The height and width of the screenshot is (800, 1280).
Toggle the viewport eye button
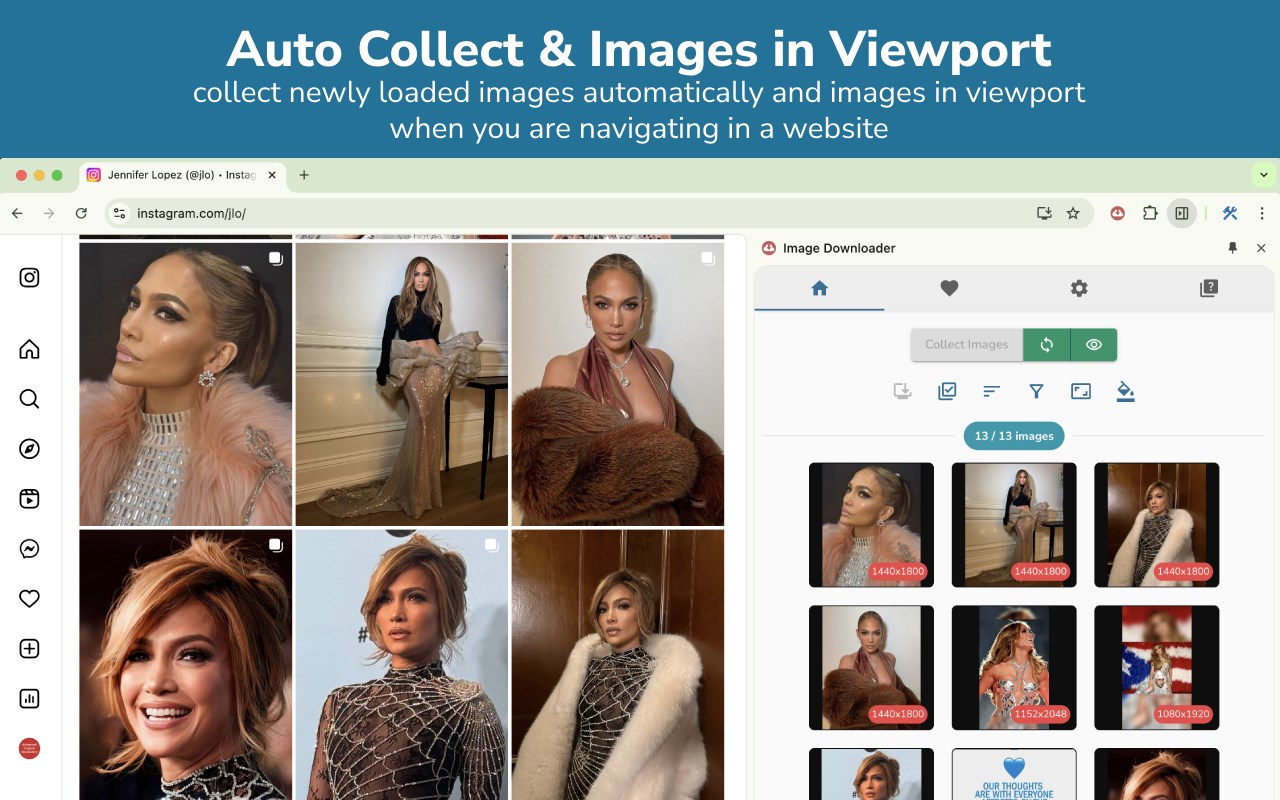(1094, 345)
